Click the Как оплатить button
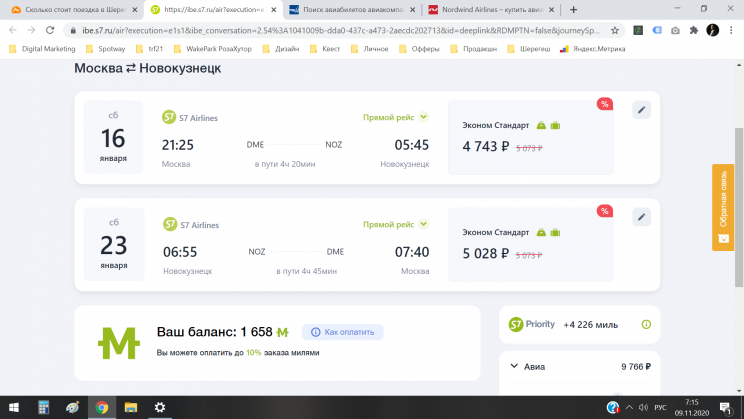The width and height of the screenshot is (744, 419). tap(343, 332)
